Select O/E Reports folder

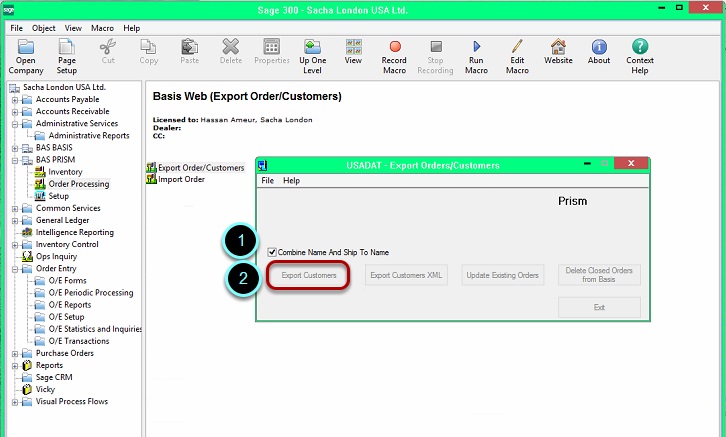point(69,305)
